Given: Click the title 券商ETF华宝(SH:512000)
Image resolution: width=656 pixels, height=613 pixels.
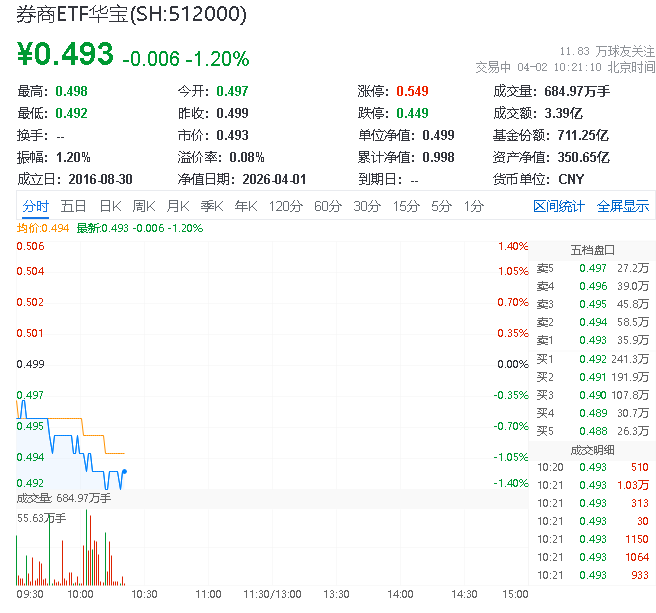Looking at the screenshot, I should click(x=131, y=14).
